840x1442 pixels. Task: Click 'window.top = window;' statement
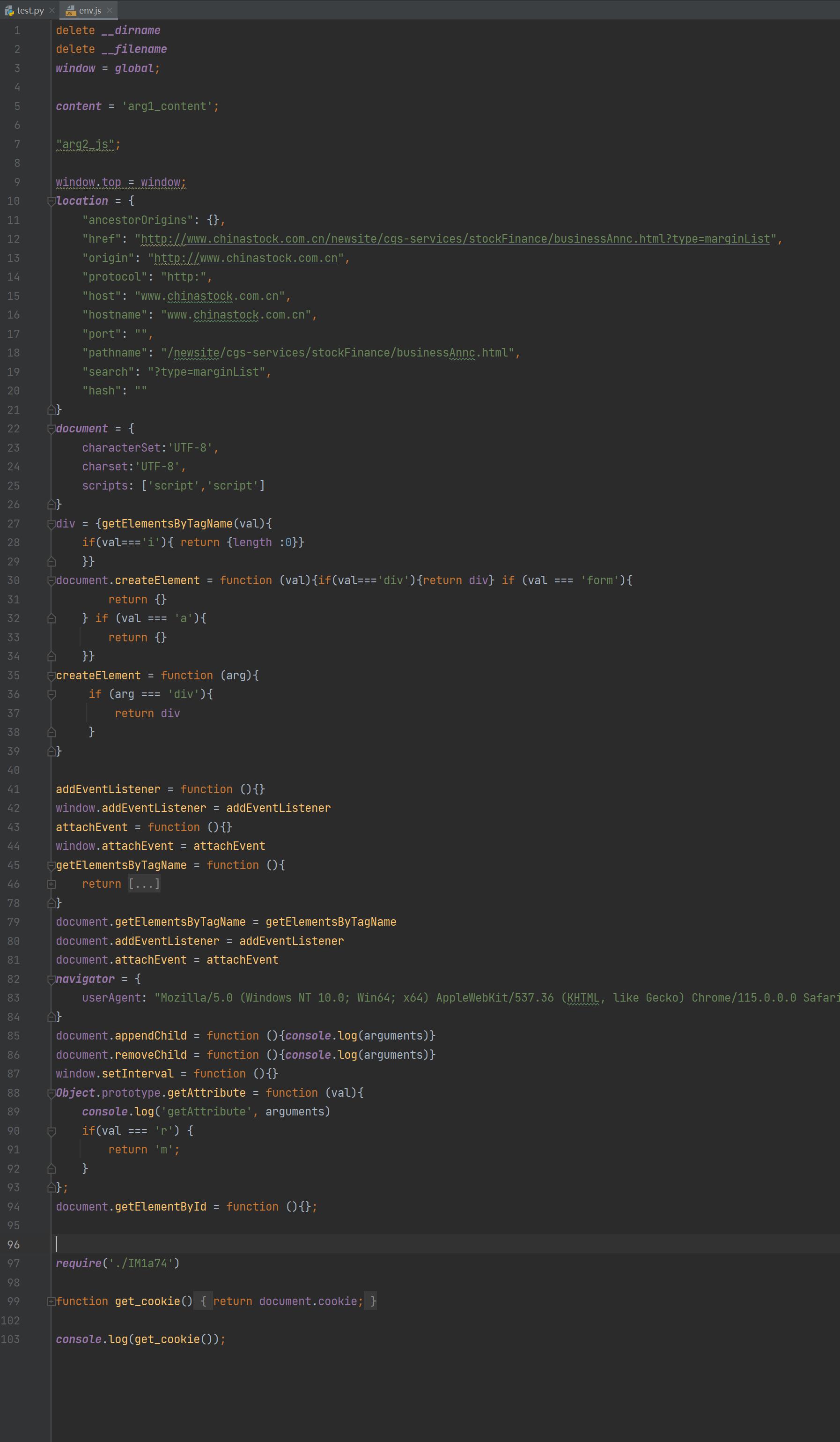(121, 182)
